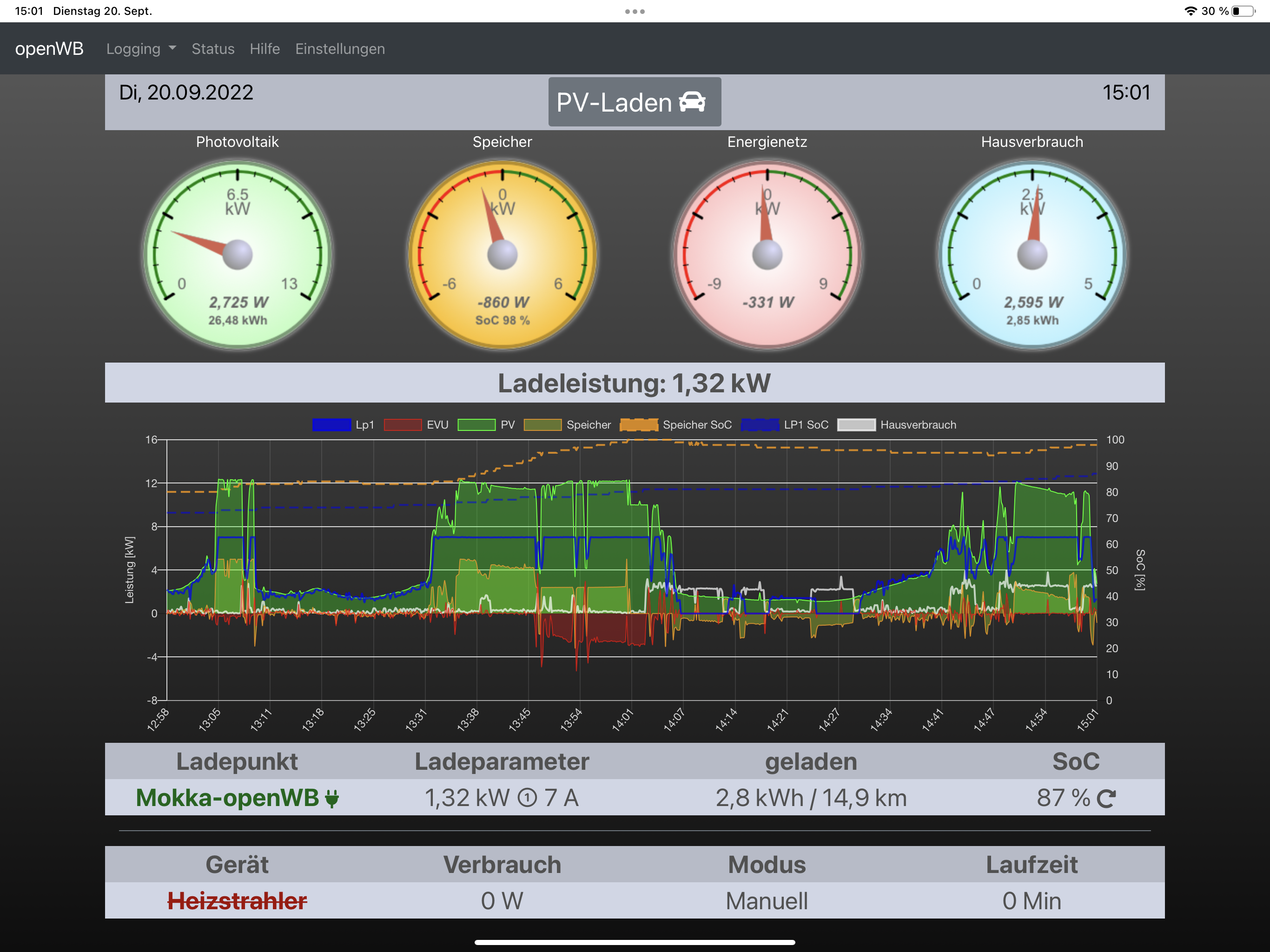Expand Mokka-openWB charge point settings
This screenshot has width=1270, height=952.
click(x=228, y=798)
